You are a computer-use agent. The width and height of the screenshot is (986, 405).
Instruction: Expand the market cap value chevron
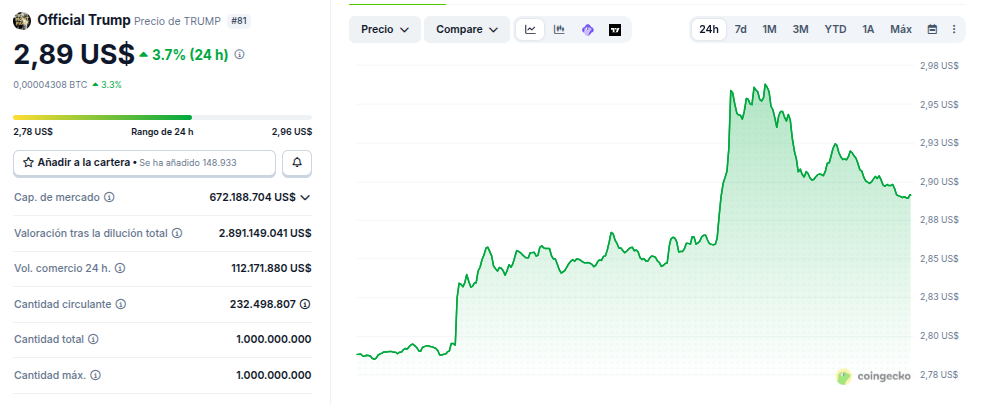tap(305, 198)
